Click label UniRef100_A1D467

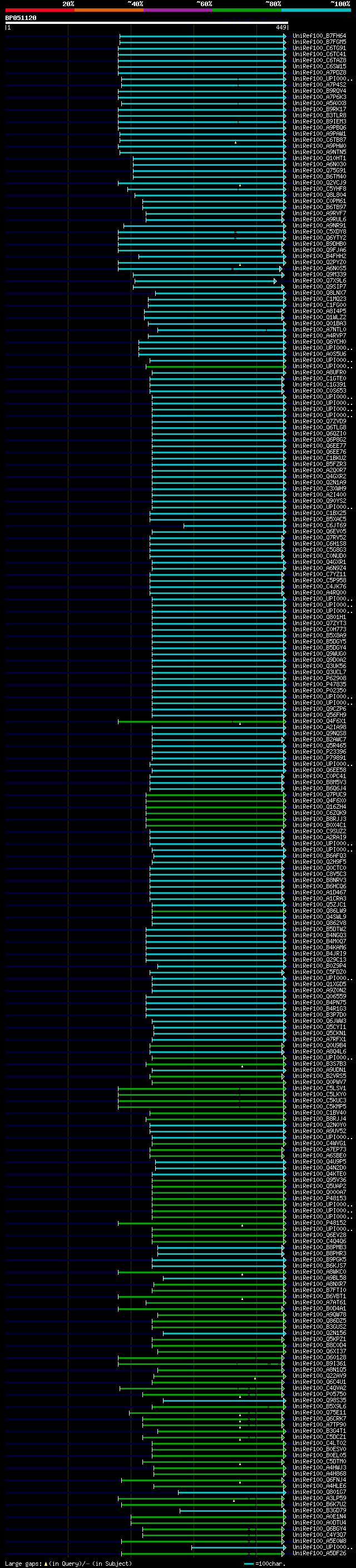click(319, 892)
